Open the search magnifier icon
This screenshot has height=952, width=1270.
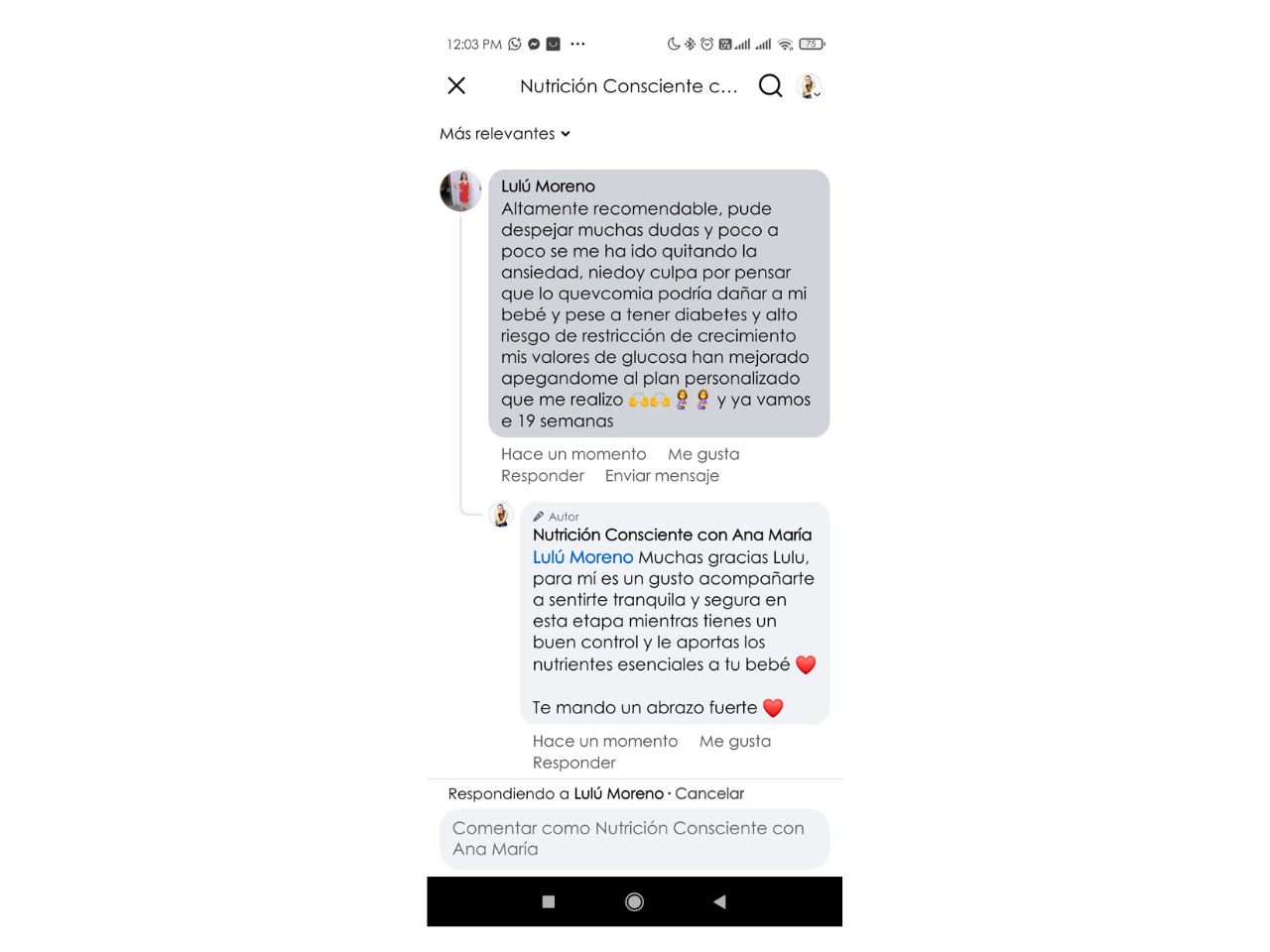point(770,86)
